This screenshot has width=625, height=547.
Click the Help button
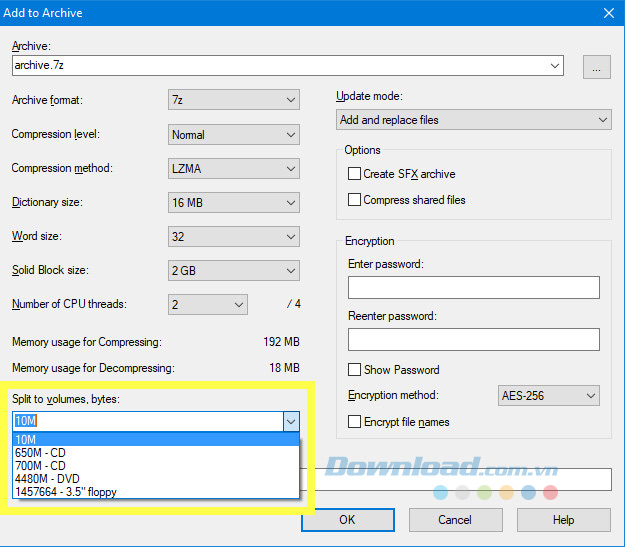coord(563,520)
